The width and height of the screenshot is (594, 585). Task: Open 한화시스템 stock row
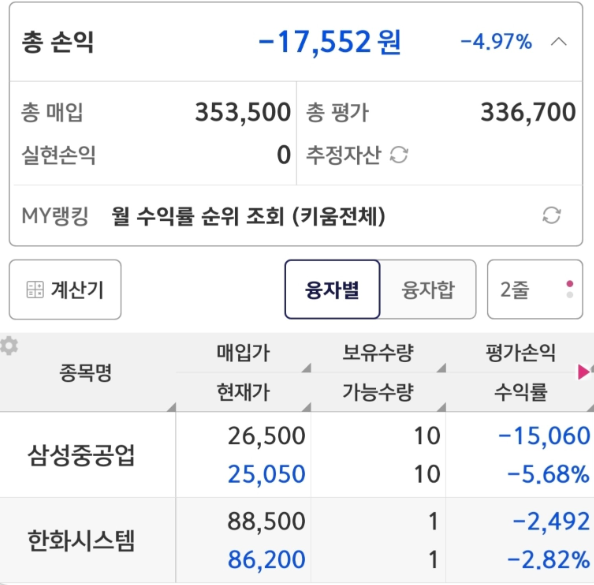(x=297, y=540)
